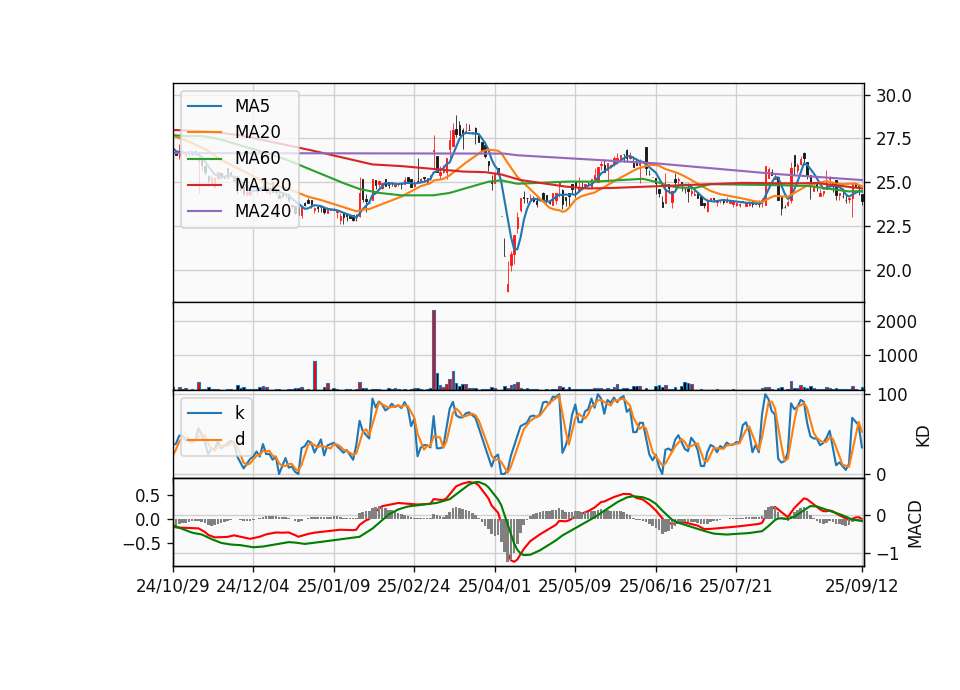Click the MA120 legend label
Viewport: 960px width, 690px height.
pyautogui.click(x=263, y=184)
